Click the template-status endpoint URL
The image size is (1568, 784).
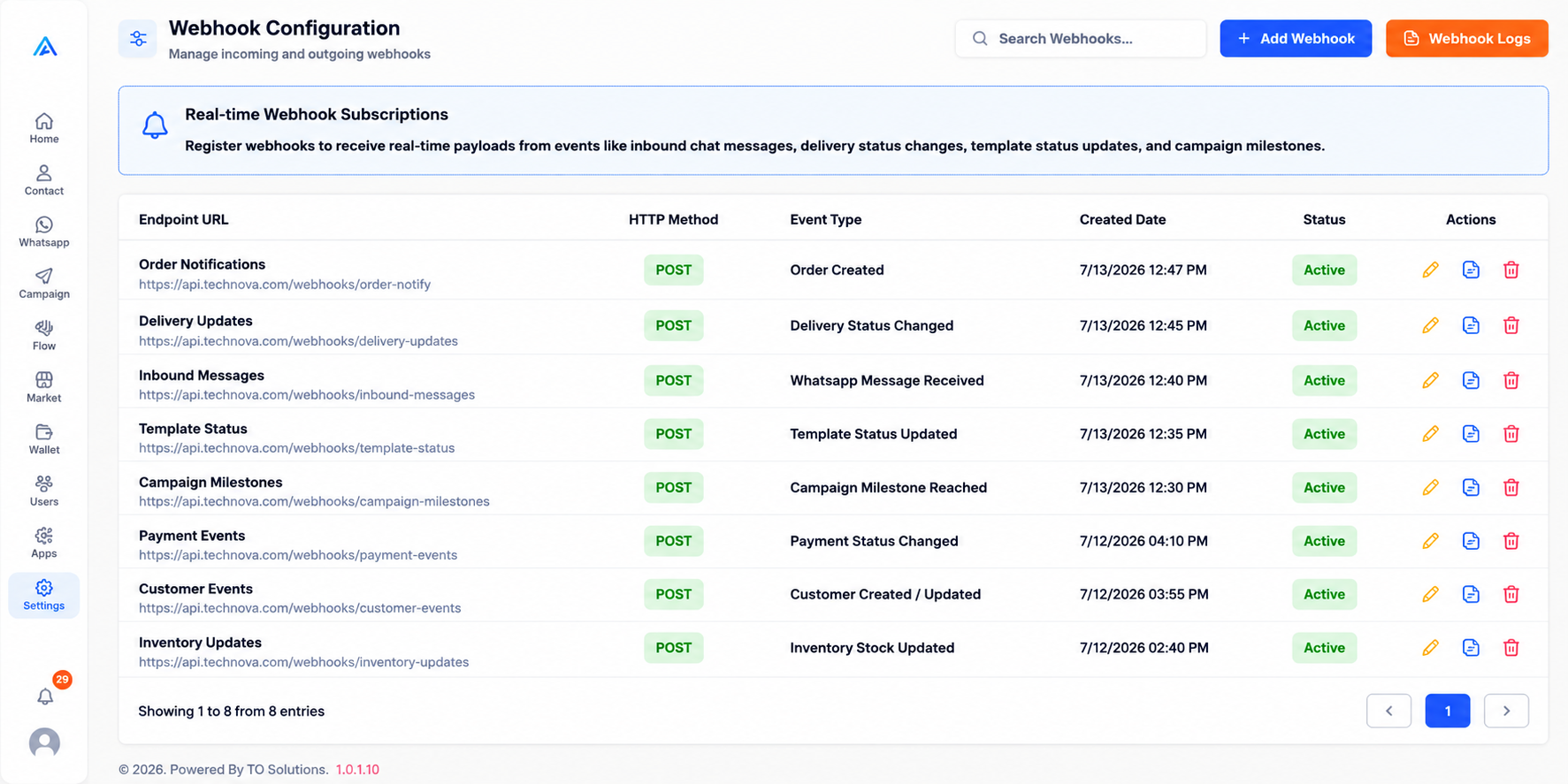[296, 448]
